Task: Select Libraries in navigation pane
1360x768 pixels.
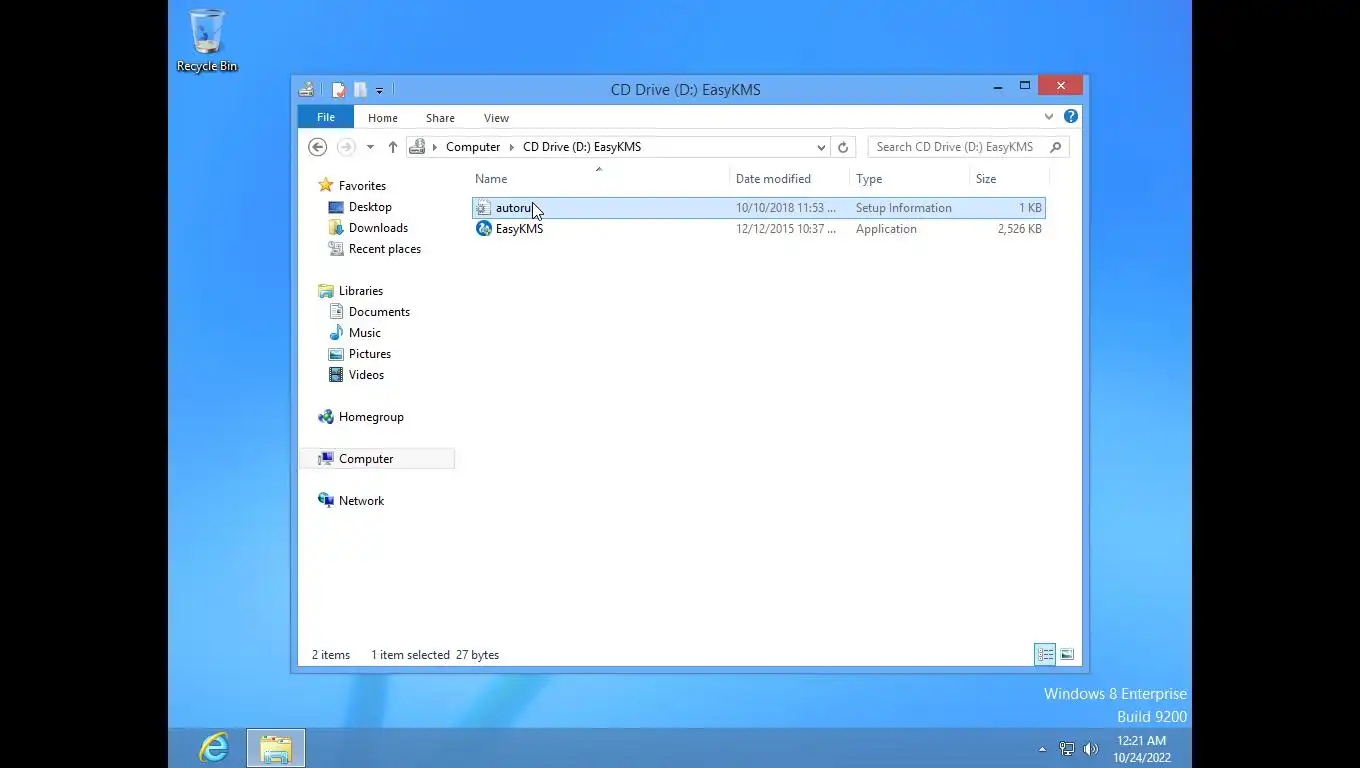Action: [x=361, y=291]
